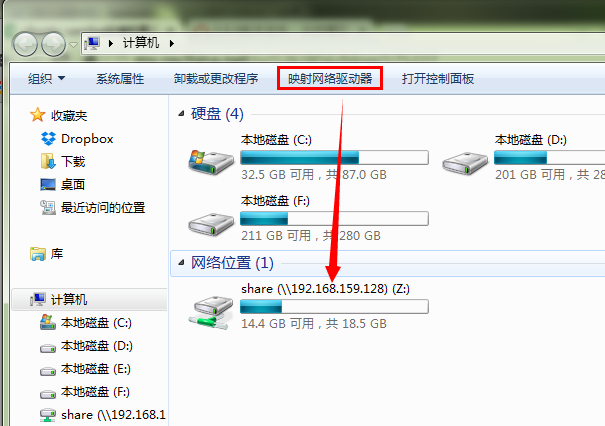Open 下载 folder in favorites
Viewport: 605px width, 426px height.
pos(63,161)
